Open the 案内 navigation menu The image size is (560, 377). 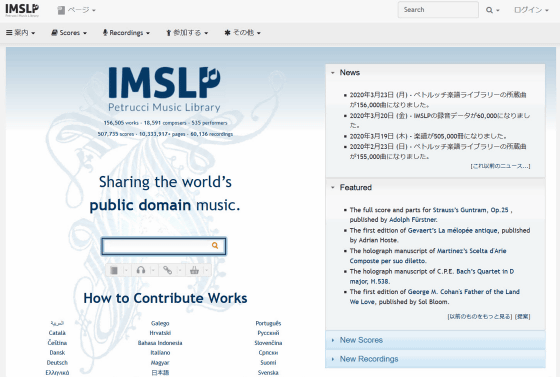(x=21, y=32)
